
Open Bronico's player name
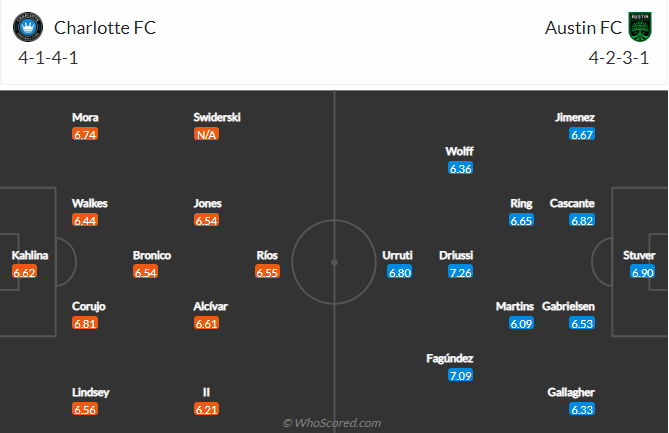(x=152, y=255)
